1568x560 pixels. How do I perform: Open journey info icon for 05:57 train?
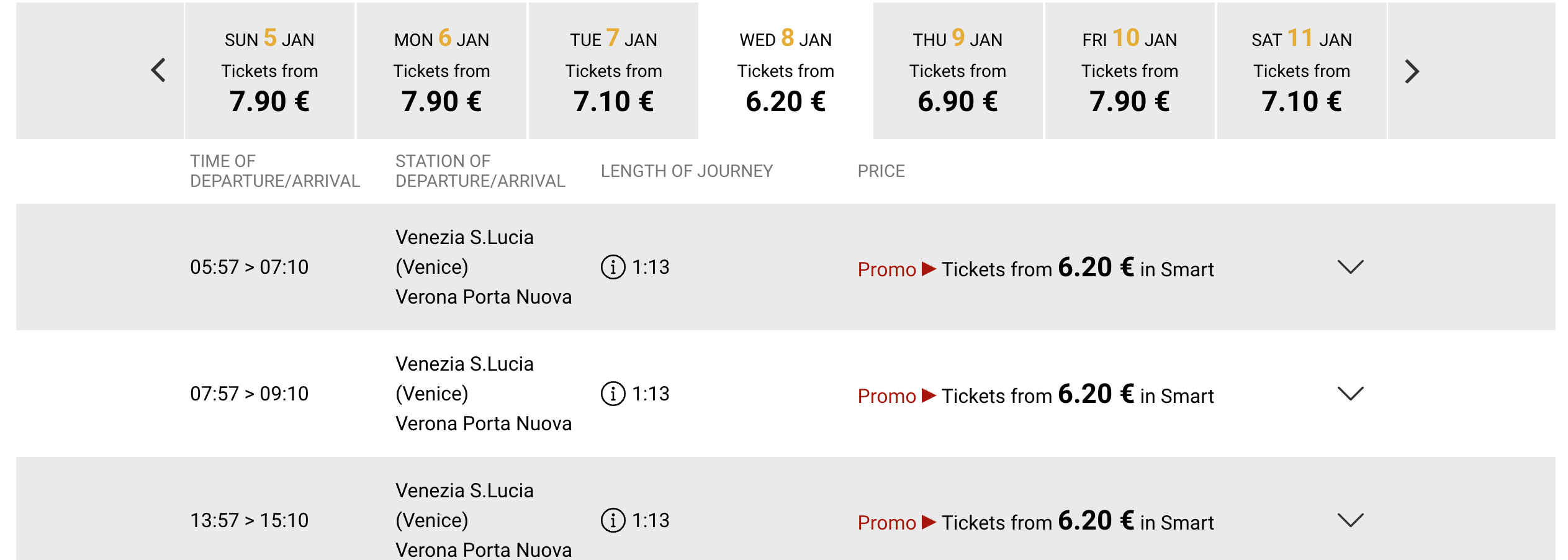[613, 267]
